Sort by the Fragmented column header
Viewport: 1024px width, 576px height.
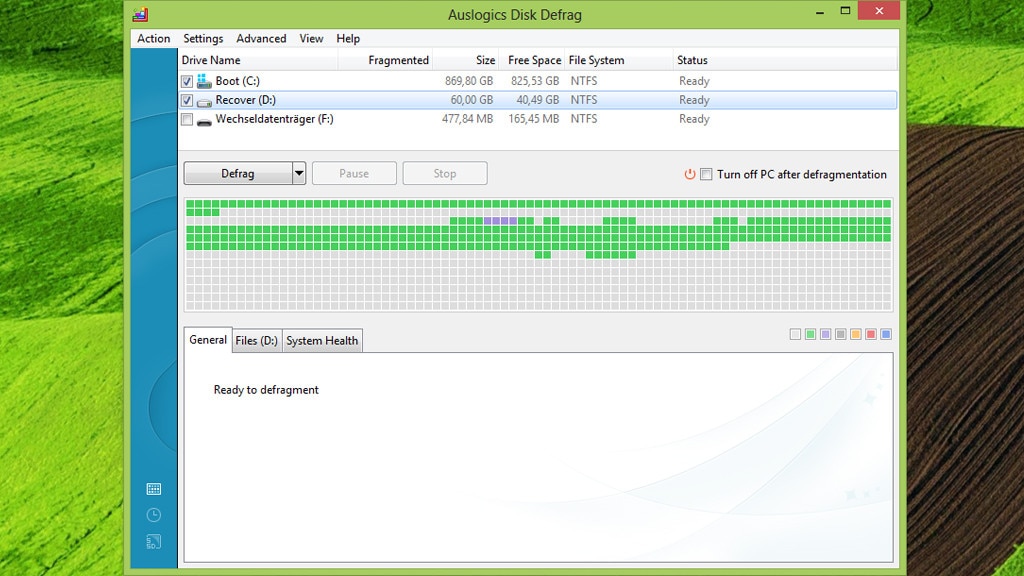pos(385,60)
